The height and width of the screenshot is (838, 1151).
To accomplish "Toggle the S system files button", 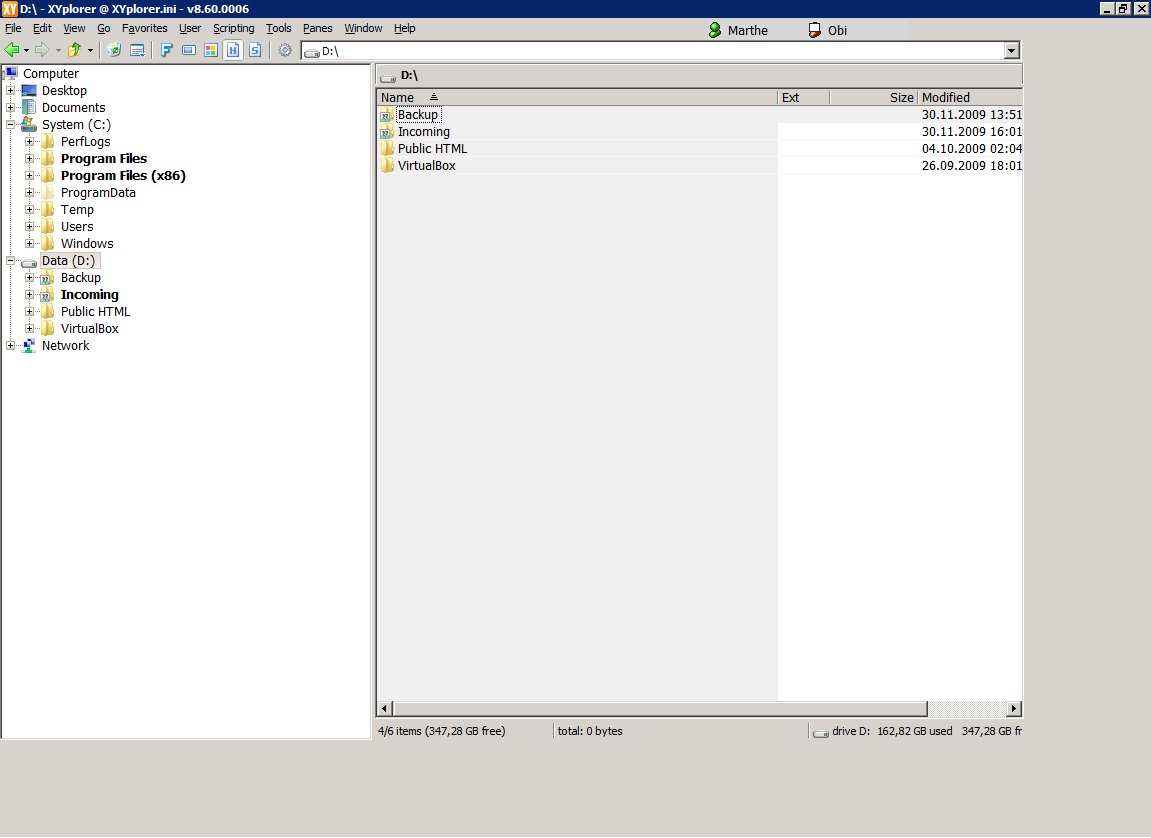I will (255, 50).
